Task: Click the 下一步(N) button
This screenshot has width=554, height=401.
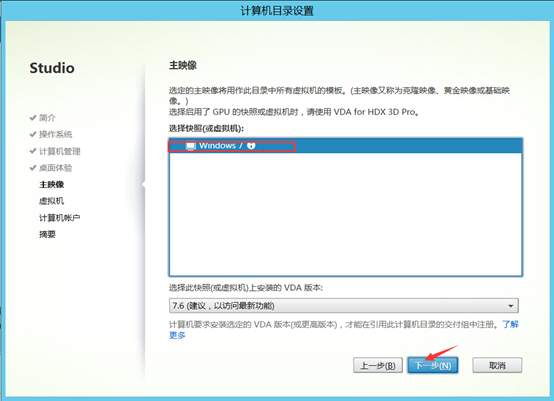Action: coord(433,365)
